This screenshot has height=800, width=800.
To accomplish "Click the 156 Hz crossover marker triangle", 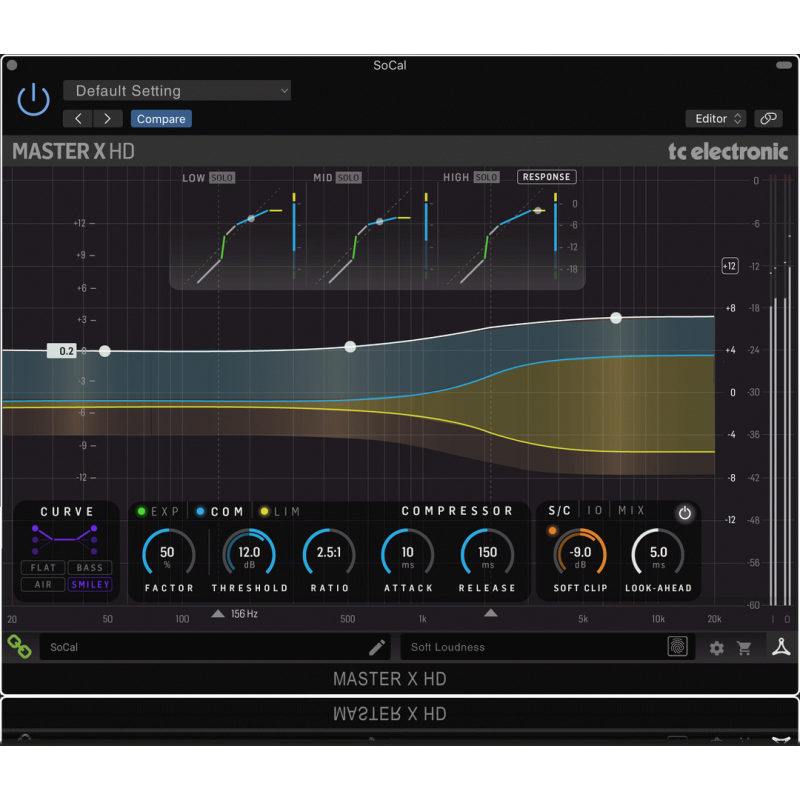I will pyautogui.click(x=218, y=613).
